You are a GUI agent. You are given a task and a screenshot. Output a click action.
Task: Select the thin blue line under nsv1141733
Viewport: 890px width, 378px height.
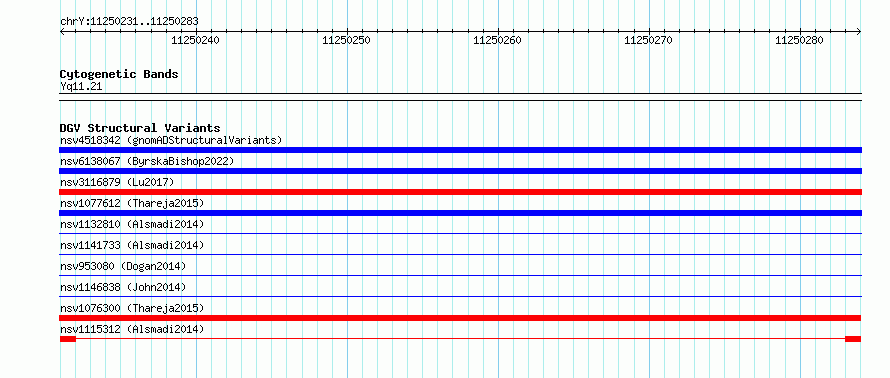pyautogui.click(x=460, y=254)
